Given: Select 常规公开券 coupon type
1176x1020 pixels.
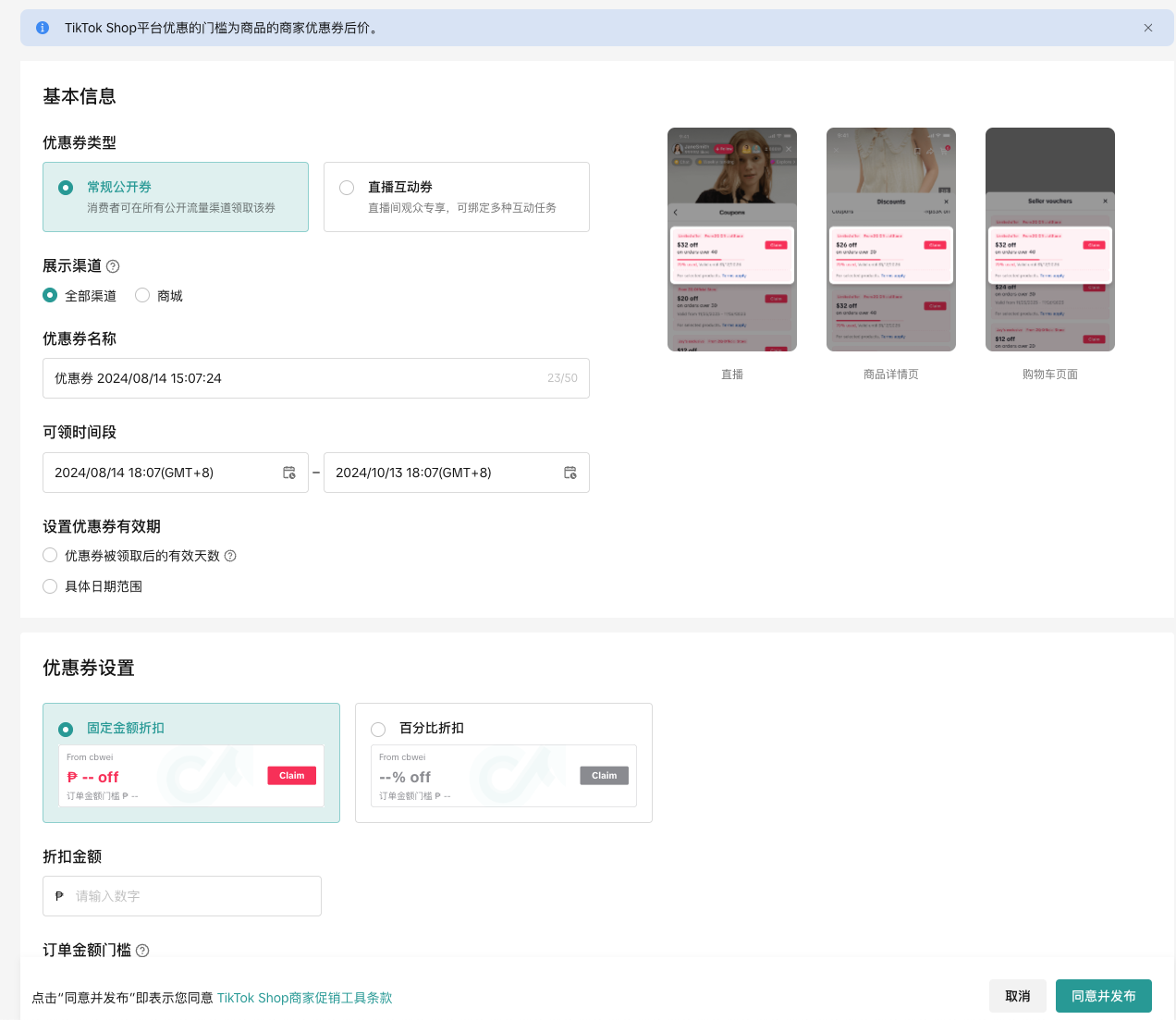Looking at the screenshot, I should pos(66,188).
